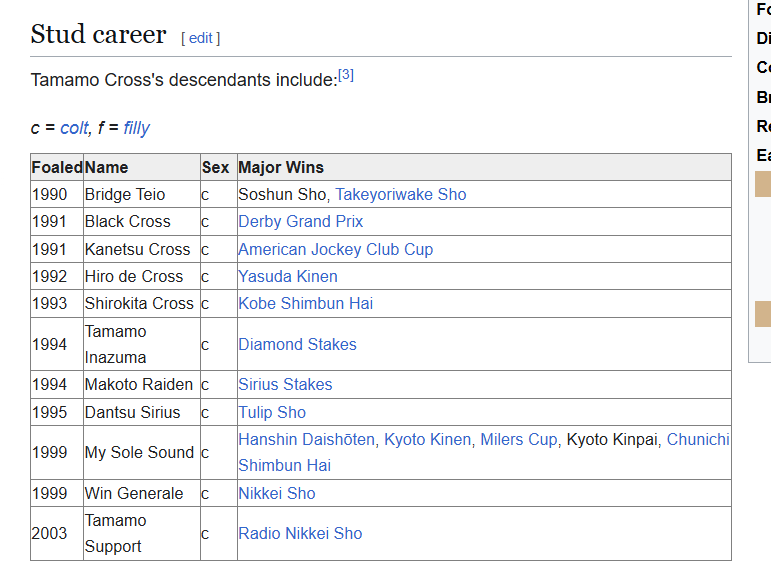Open the Hanshin Daishōten link
The image size is (771, 582).
coord(307,439)
